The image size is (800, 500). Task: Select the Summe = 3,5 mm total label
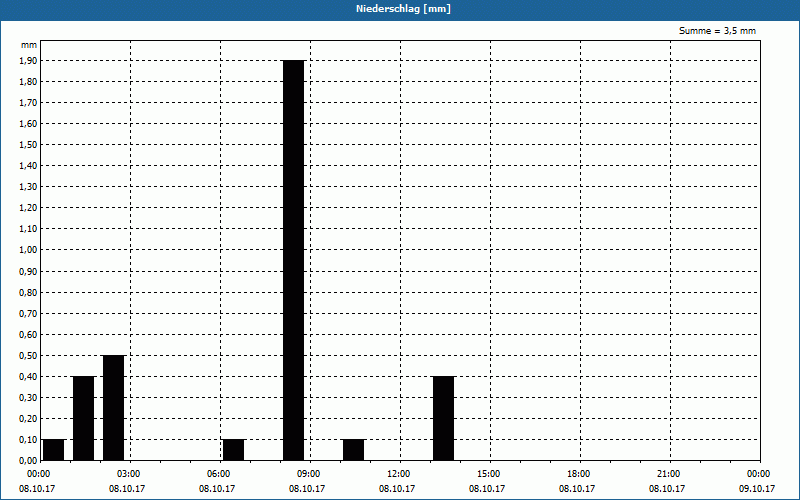pyautogui.click(x=717, y=31)
